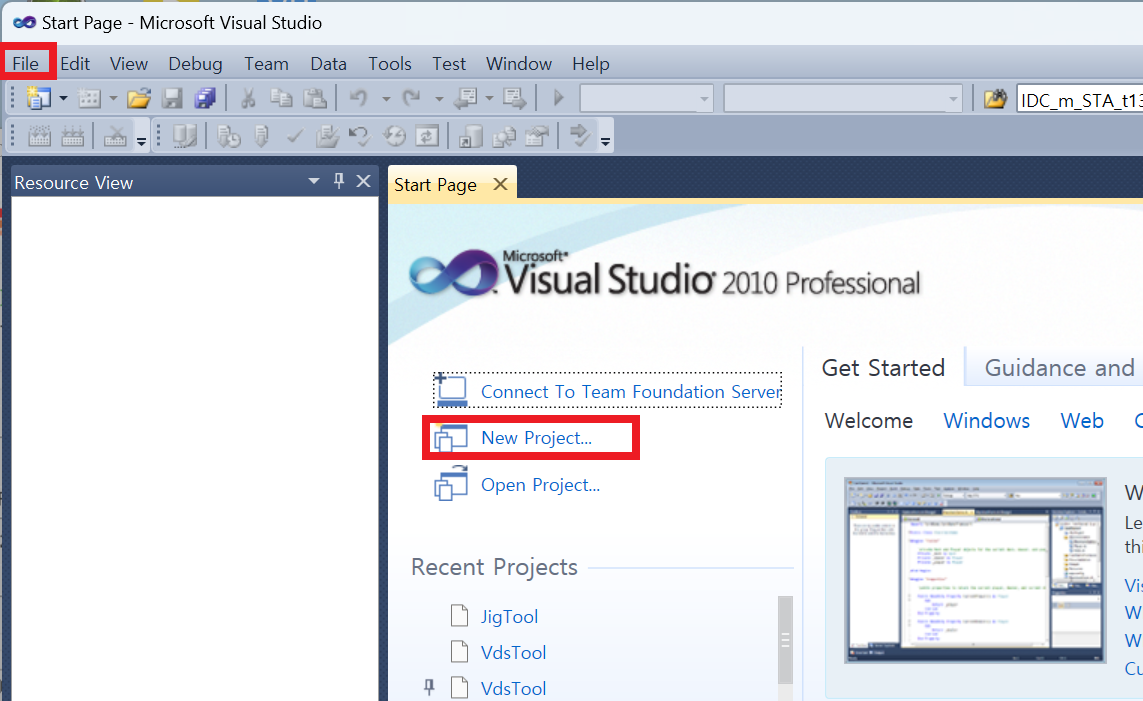The image size is (1143, 701).
Task: Click the Build Solution icon
Action: tap(73, 136)
